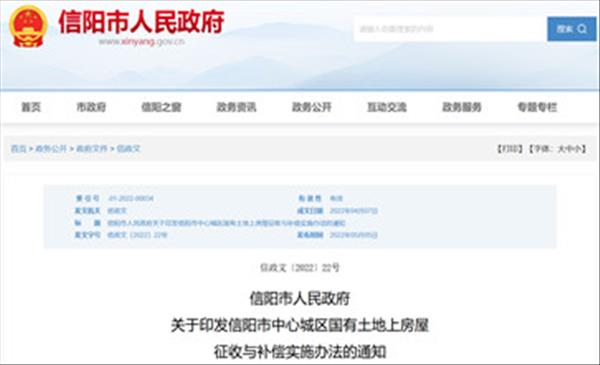The width and height of the screenshot is (600, 365).
Task: Click 信政文 in the breadcrumb
Action: point(129,149)
